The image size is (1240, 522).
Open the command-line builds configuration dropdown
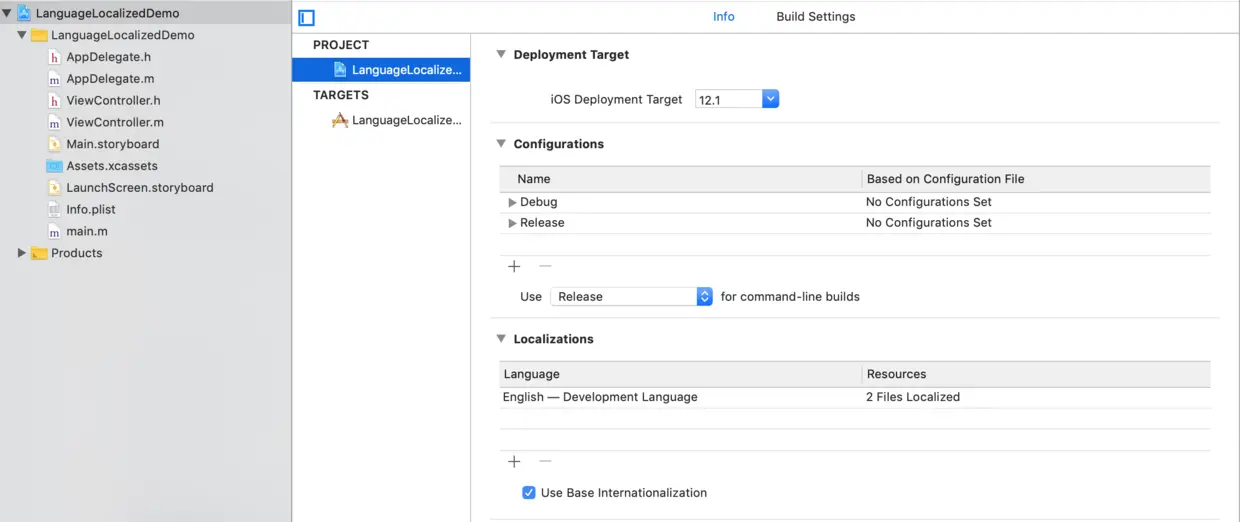tap(704, 297)
